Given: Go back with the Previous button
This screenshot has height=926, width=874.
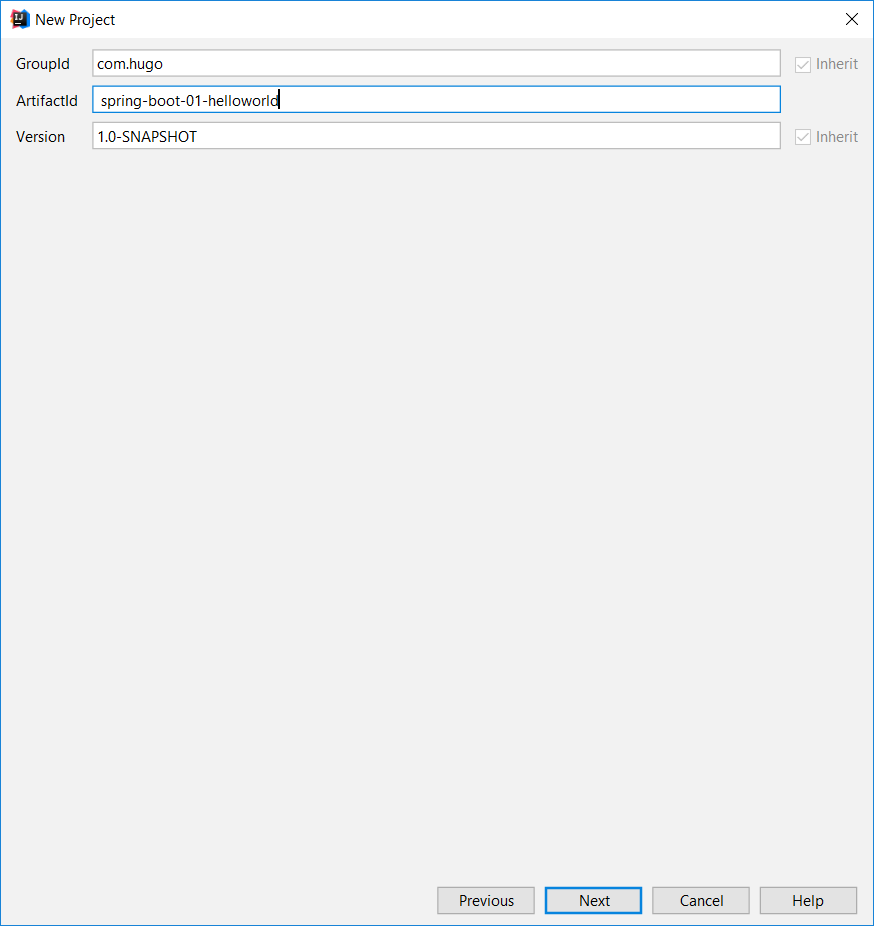Looking at the screenshot, I should coord(486,901).
